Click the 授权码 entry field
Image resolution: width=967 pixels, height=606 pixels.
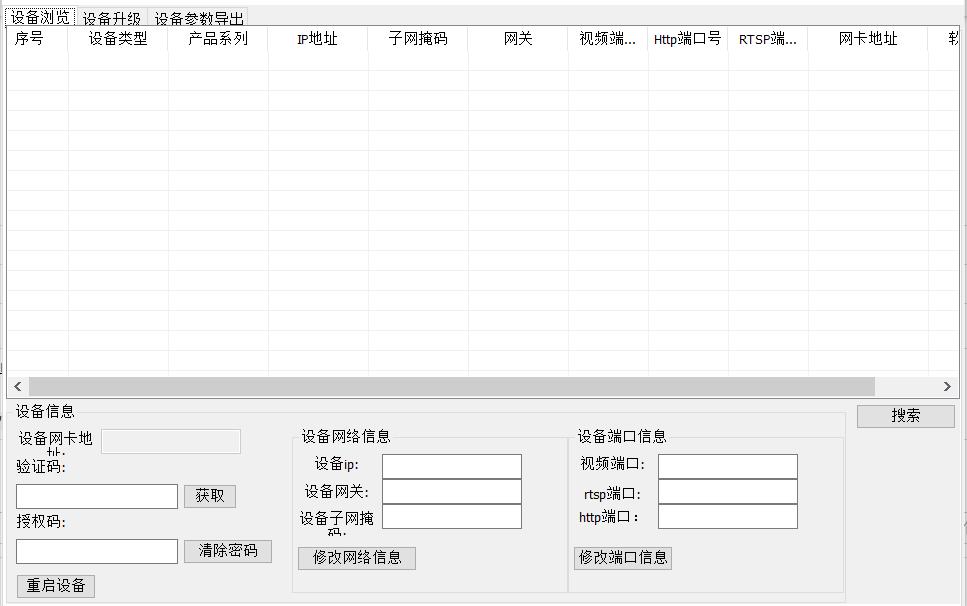tap(96, 551)
